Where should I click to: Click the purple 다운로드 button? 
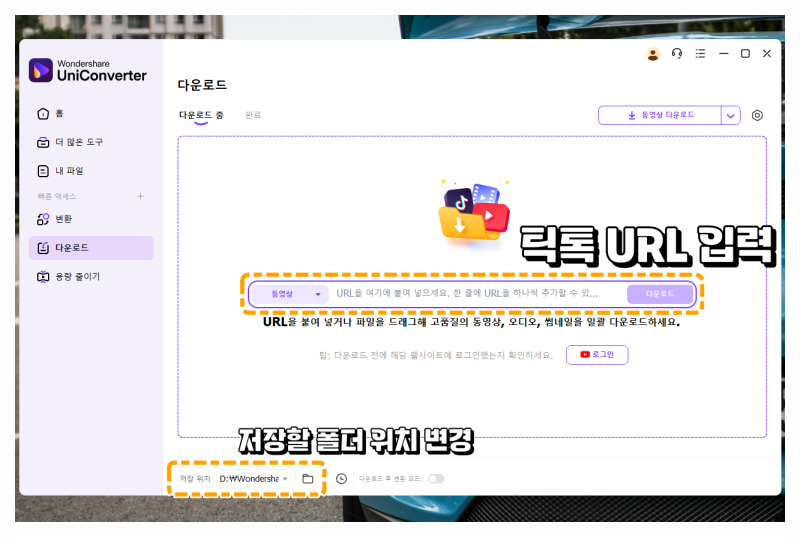(660, 294)
